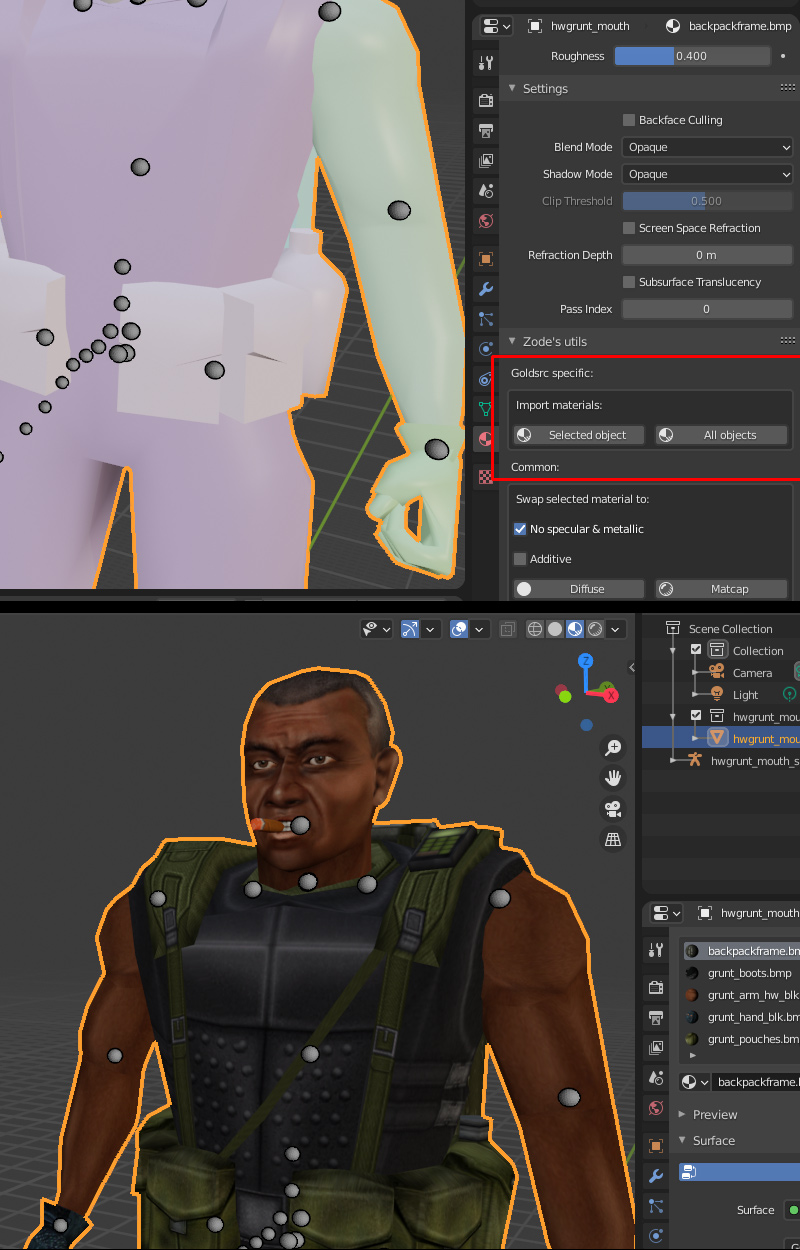Viewport: 800px width, 1250px height.
Task: Swap selected material to Diffuse
Action: (578, 589)
